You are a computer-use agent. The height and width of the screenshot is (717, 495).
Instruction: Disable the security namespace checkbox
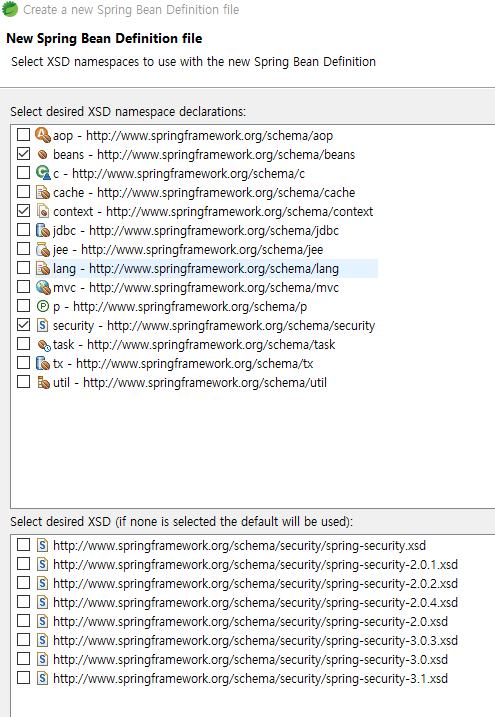pos(23,325)
